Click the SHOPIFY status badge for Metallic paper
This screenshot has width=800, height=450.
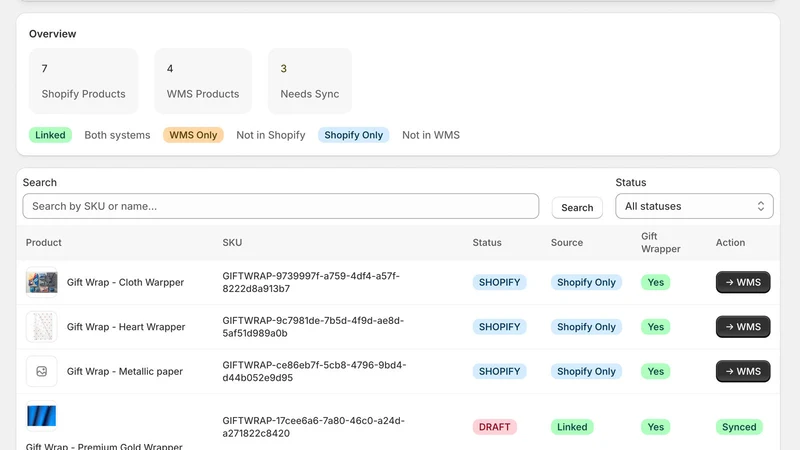click(499, 371)
